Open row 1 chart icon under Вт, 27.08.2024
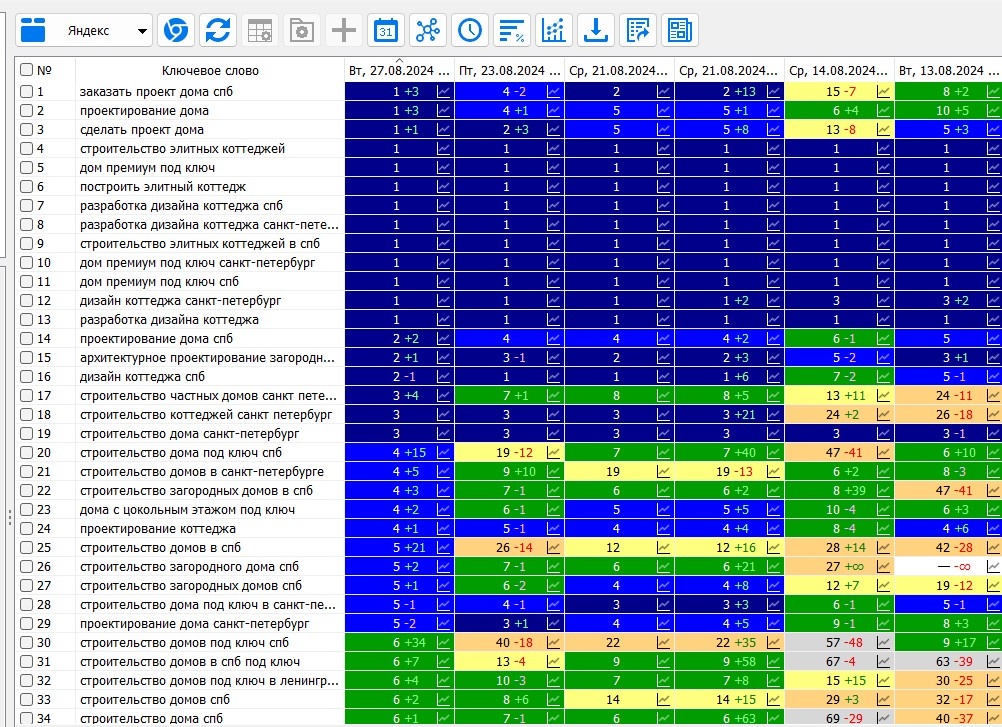The image size is (1002, 727). (x=443, y=92)
